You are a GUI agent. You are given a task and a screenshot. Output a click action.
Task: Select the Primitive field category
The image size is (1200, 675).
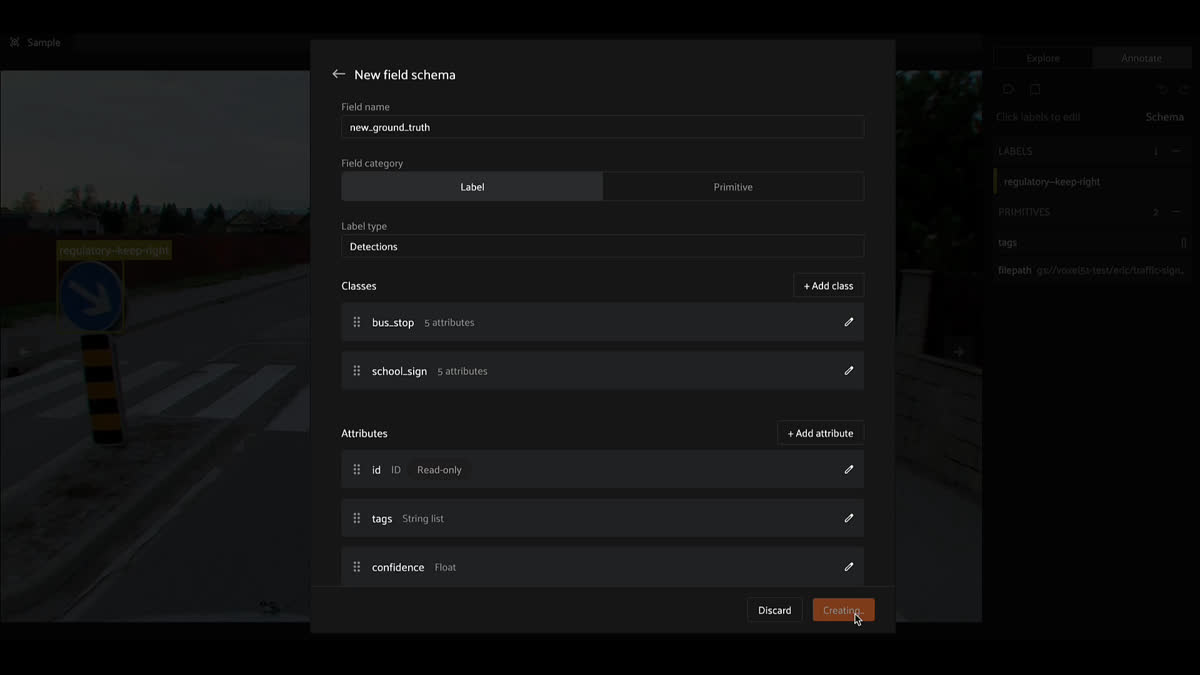[733, 187]
